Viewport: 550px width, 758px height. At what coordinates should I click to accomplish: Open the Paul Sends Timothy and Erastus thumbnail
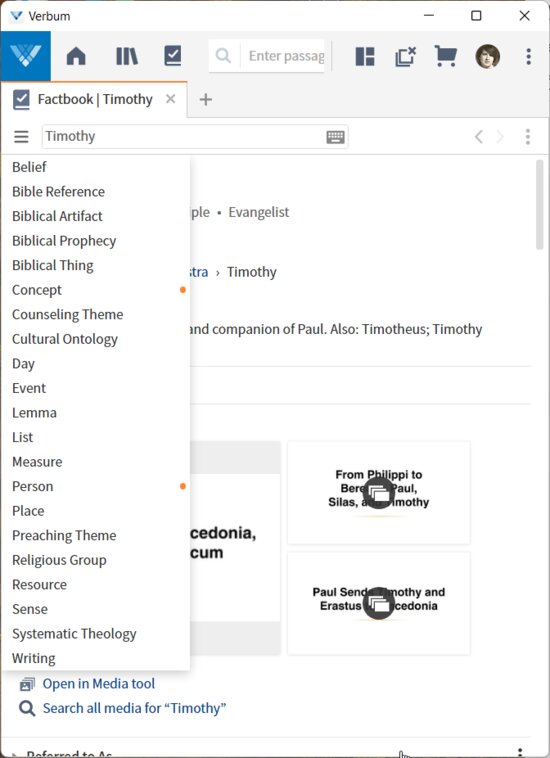coord(378,603)
